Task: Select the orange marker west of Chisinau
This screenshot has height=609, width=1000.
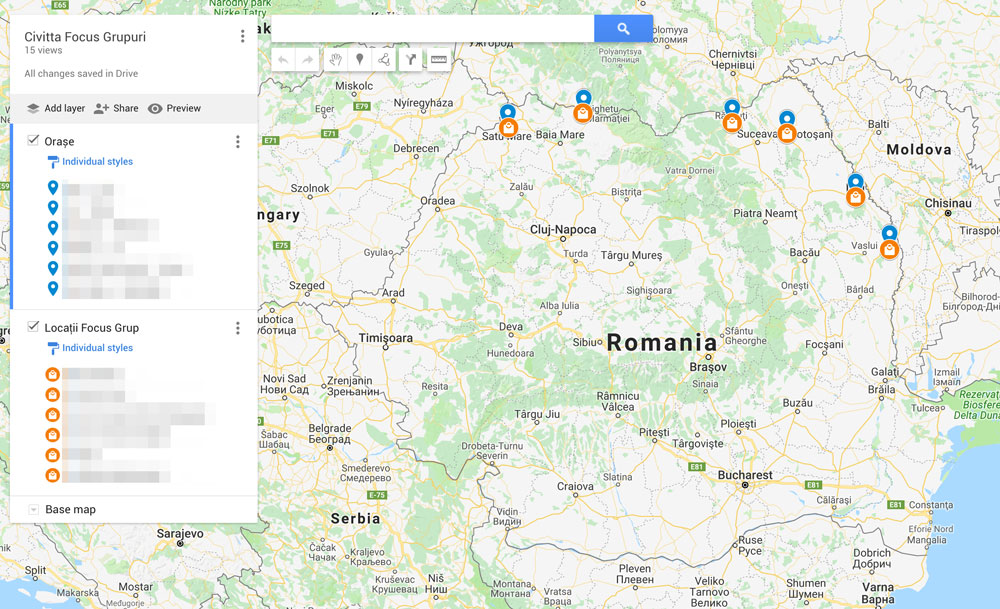Action: click(x=856, y=197)
